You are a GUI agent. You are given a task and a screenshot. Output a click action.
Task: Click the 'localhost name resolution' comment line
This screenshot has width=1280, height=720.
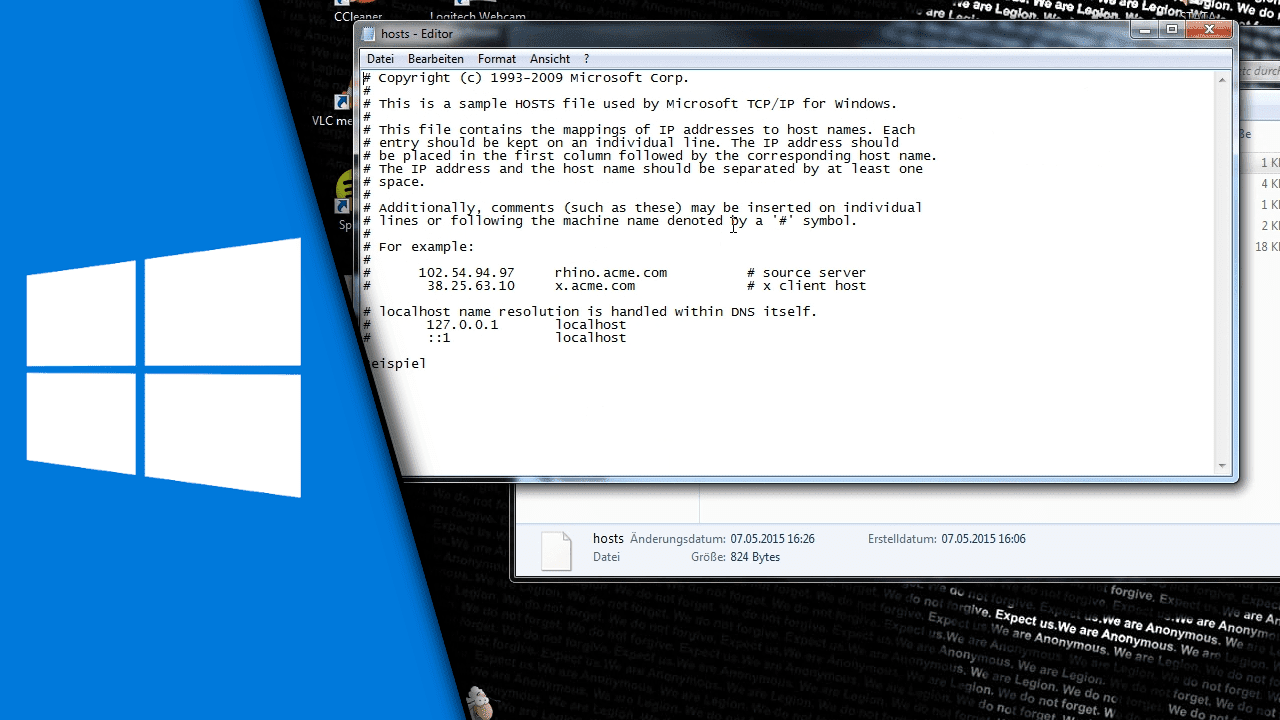click(x=590, y=312)
